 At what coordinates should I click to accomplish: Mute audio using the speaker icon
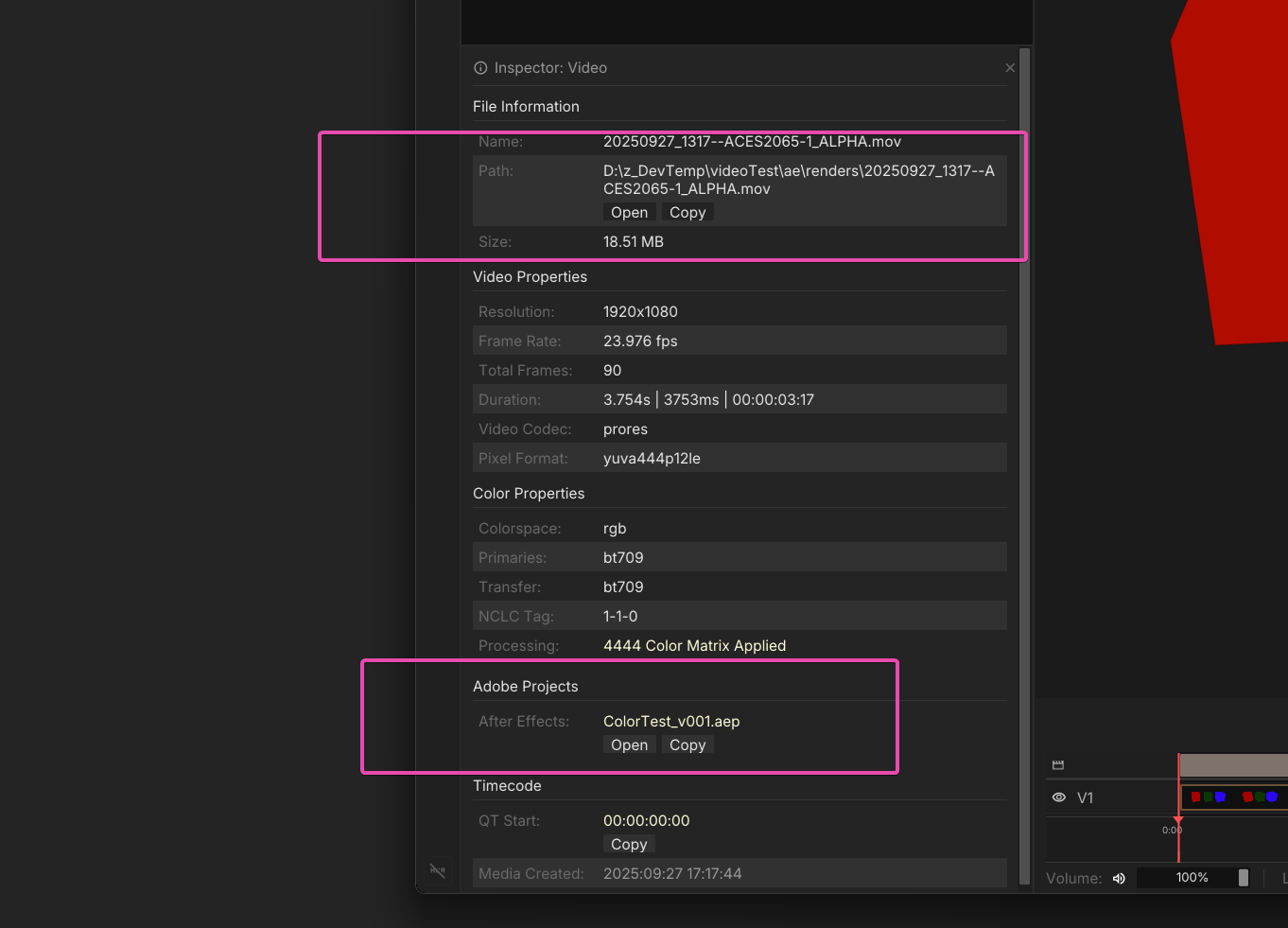(x=1119, y=878)
